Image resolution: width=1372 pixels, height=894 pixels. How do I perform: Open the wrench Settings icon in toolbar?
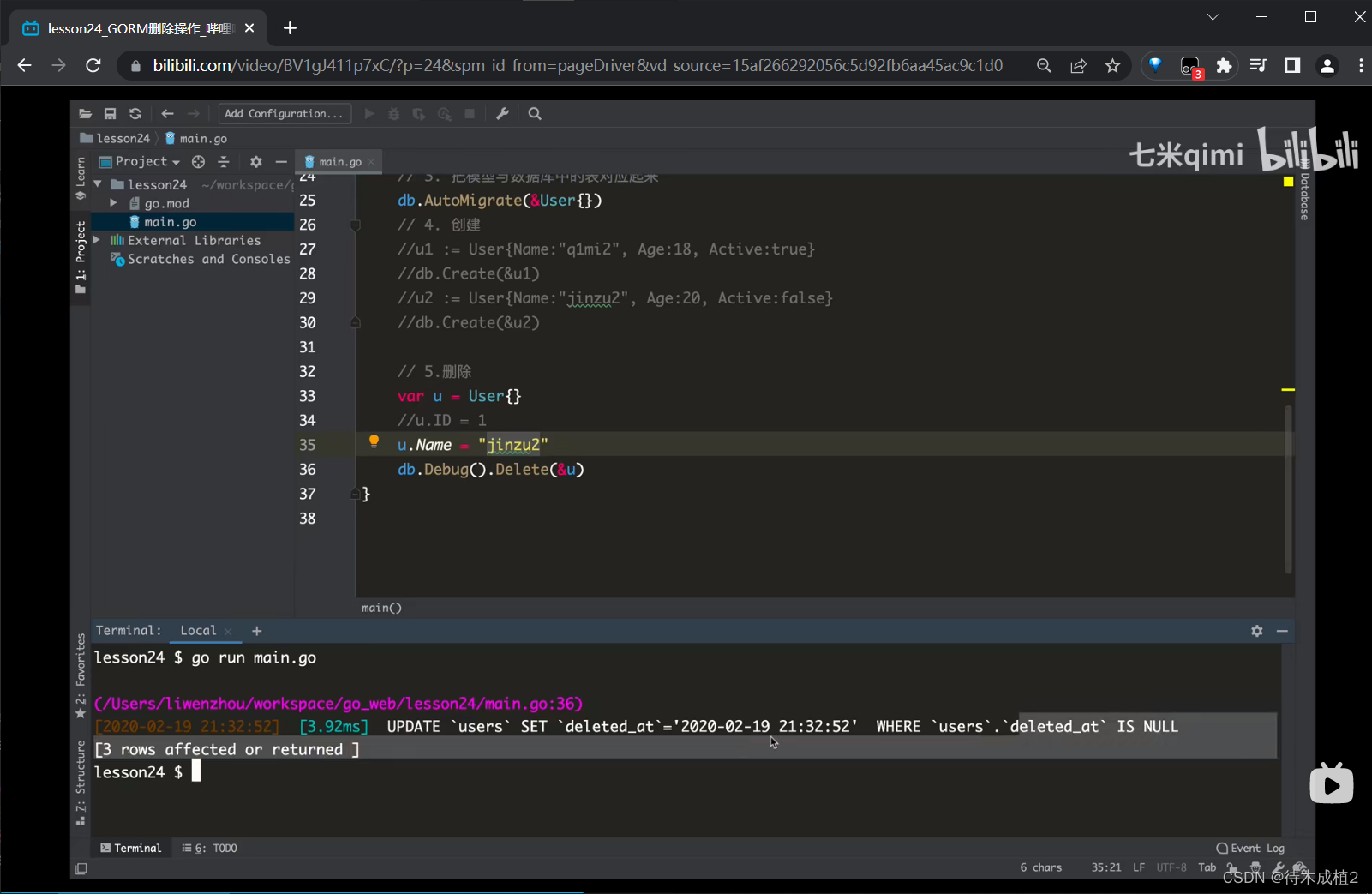coord(503,113)
